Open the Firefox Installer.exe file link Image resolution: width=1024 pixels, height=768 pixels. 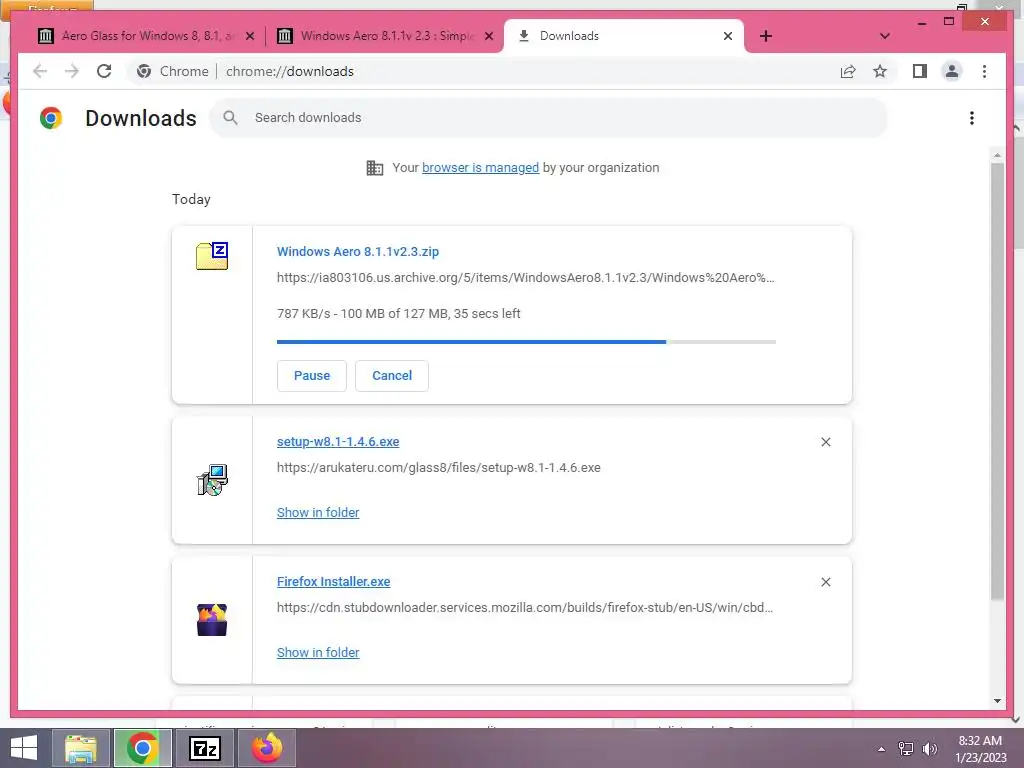click(x=334, y=581)
